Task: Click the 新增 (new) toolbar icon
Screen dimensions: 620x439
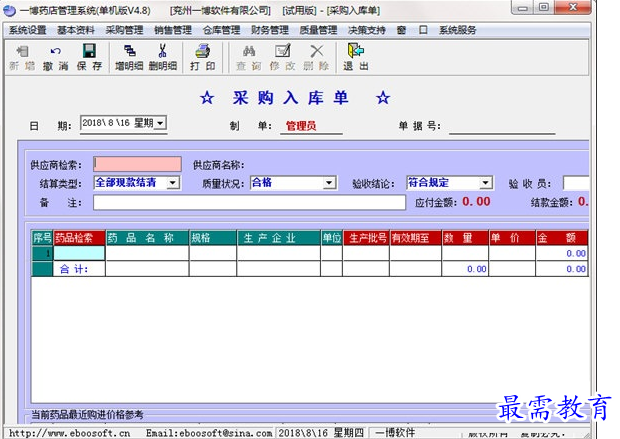Action: 23,58
